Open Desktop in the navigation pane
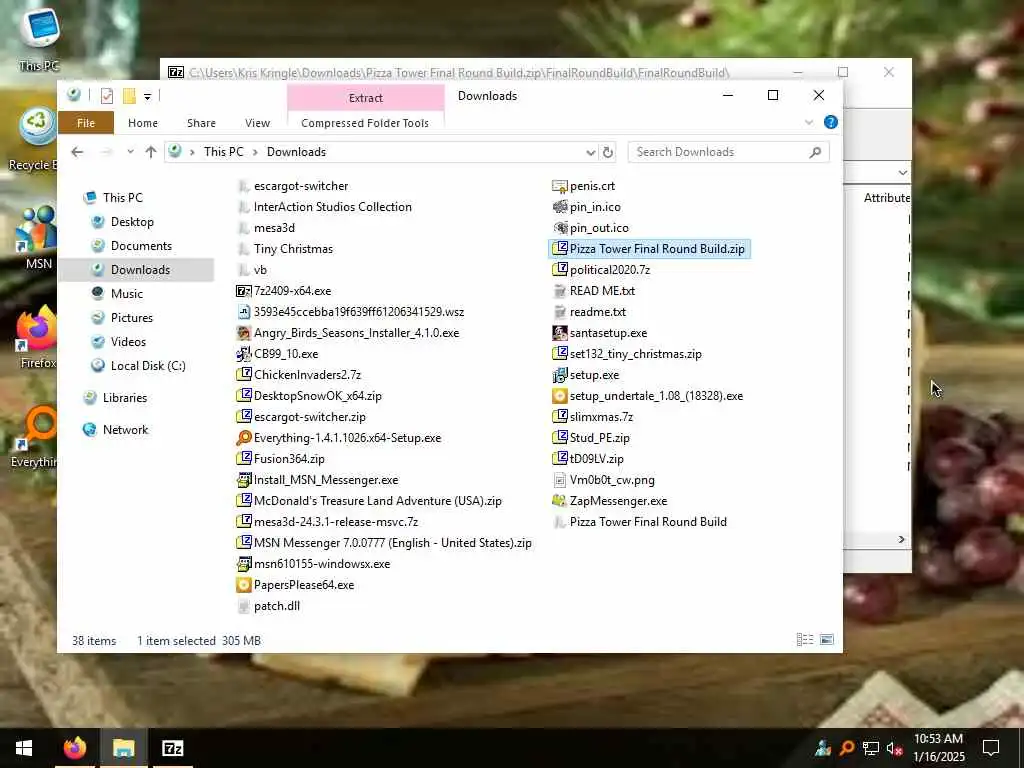1024x768 pixels. (133, 222)
